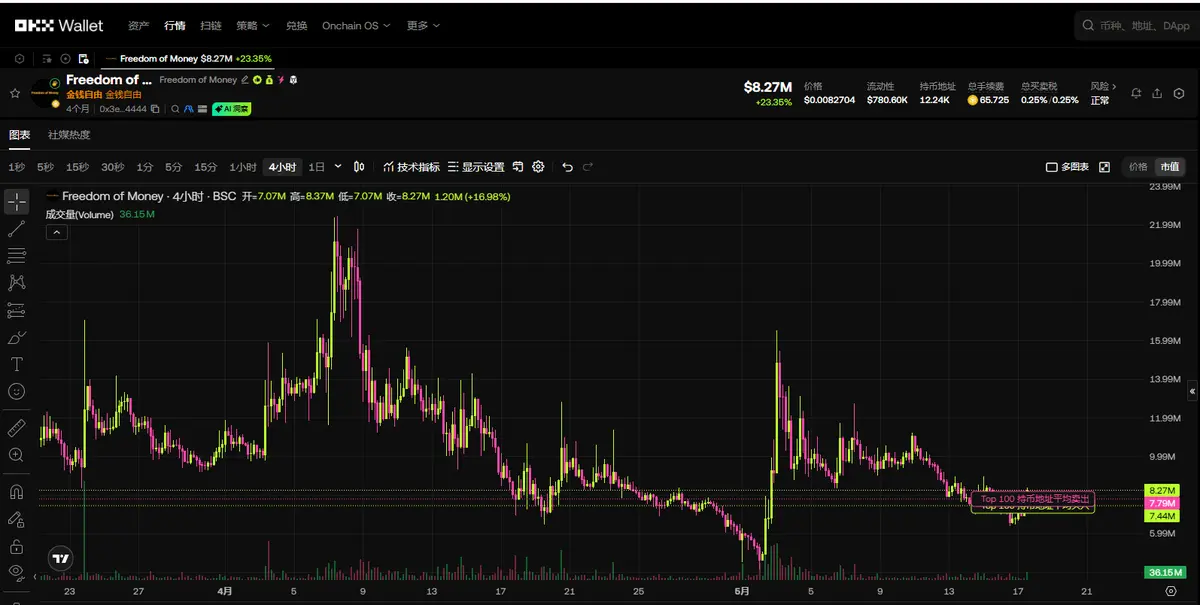
Task: Select the brush drawing tool
Action: 16,337
